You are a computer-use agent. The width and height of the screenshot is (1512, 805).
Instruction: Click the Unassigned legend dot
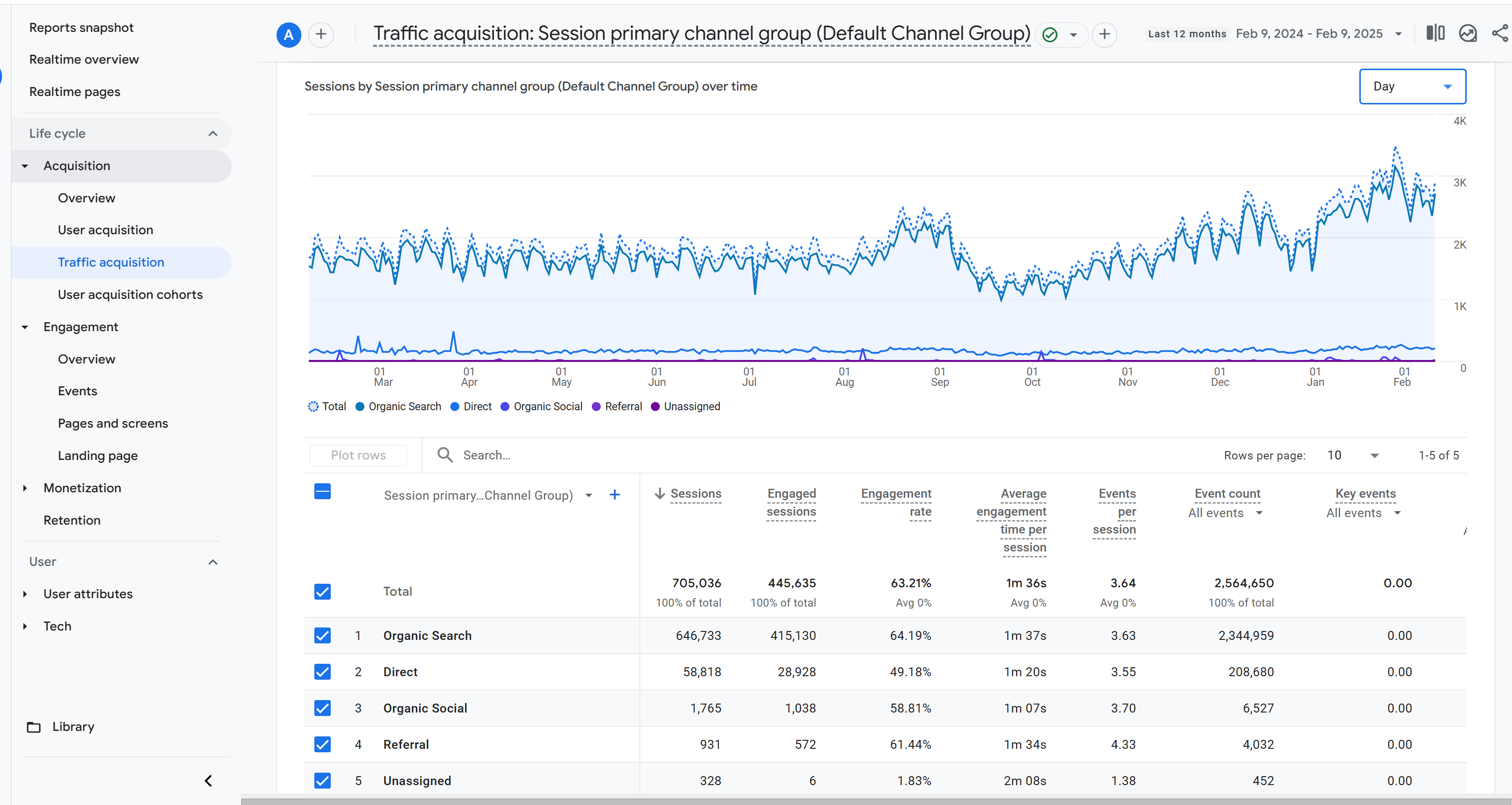[x=655, y=407]
